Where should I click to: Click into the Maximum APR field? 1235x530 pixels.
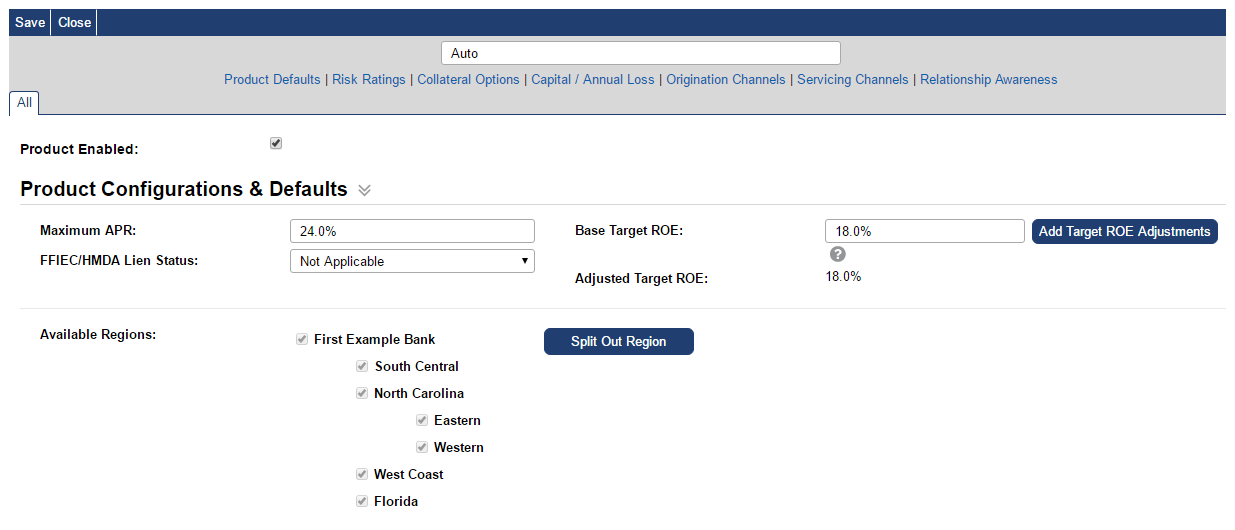click(412, 231)
